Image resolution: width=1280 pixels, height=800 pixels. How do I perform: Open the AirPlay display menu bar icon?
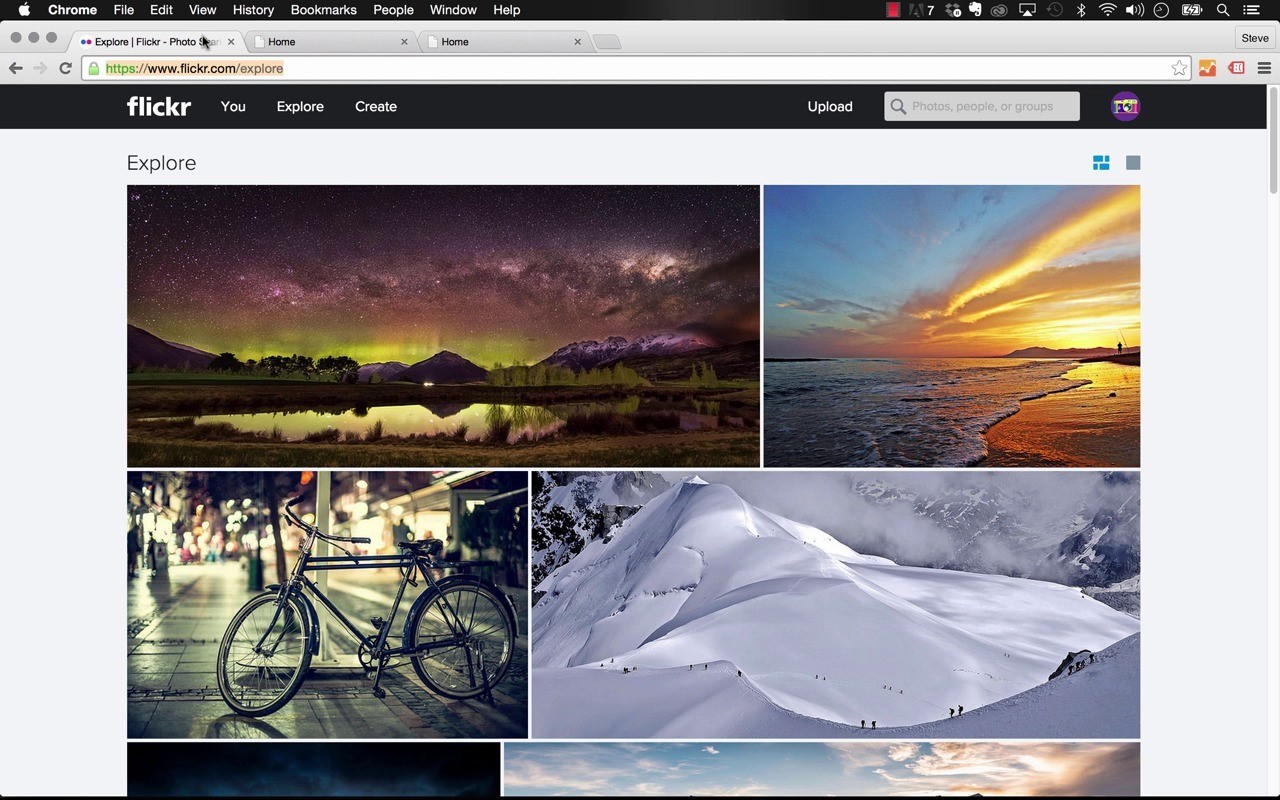1027,10
